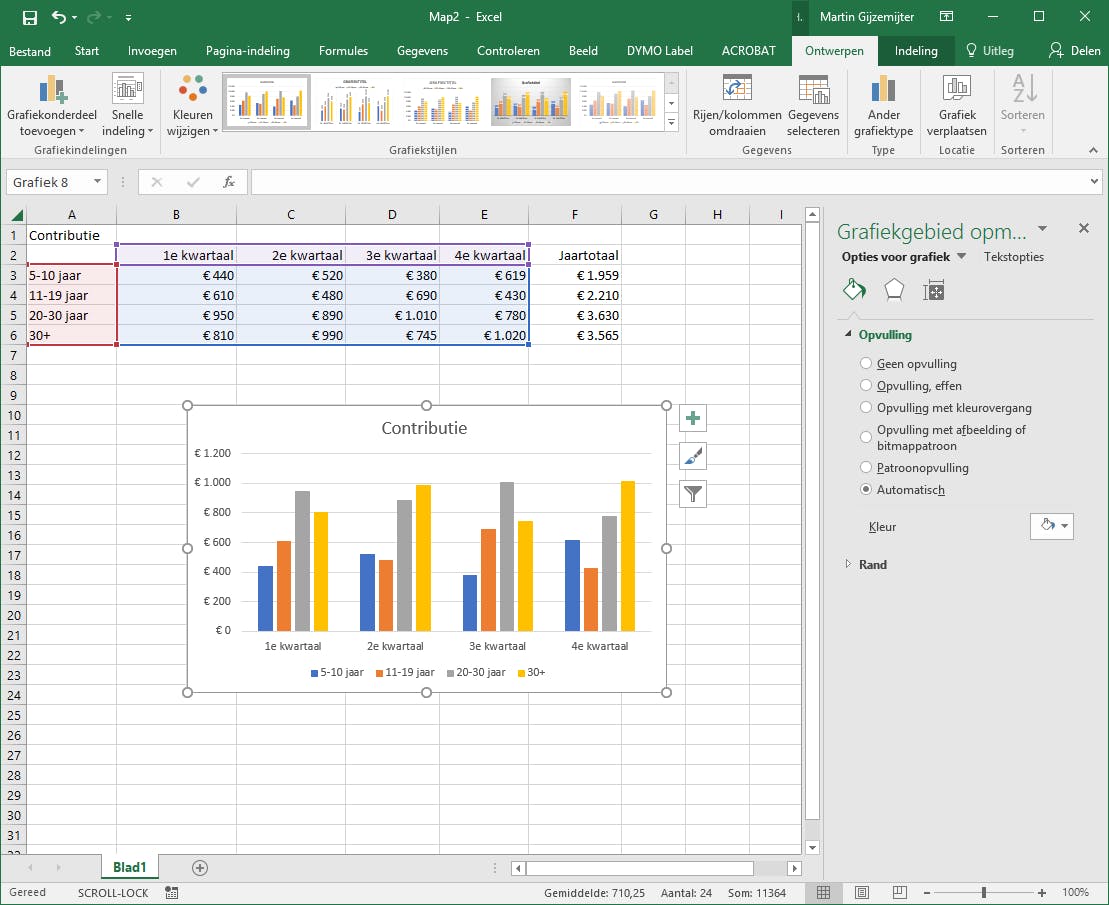Open the Name Box dropdown arrow
This screenshot has width=1109, height=905.
tap(97, 182)
